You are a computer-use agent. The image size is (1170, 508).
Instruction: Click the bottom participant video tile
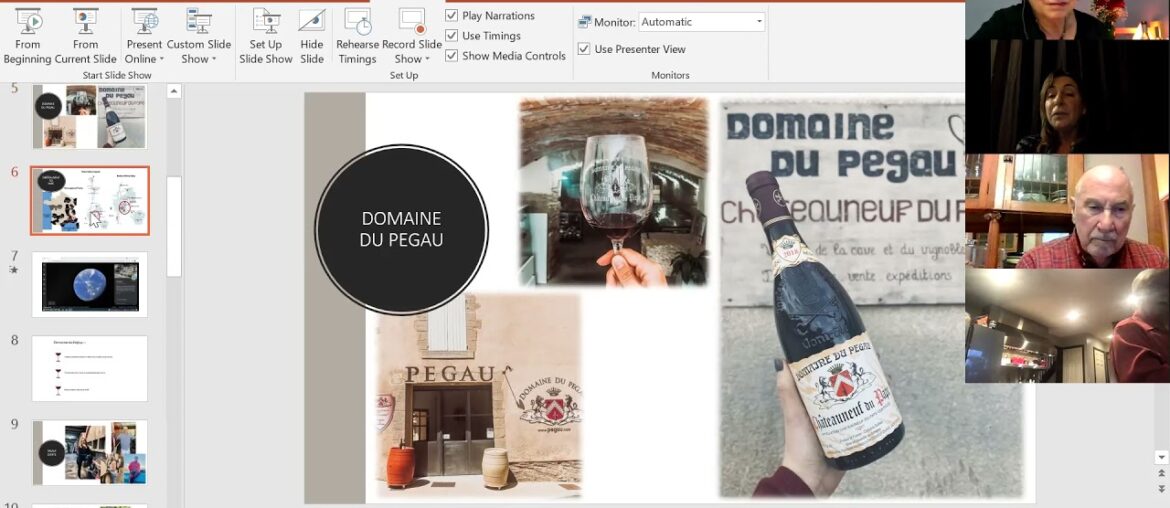[x=1067, y=326]
